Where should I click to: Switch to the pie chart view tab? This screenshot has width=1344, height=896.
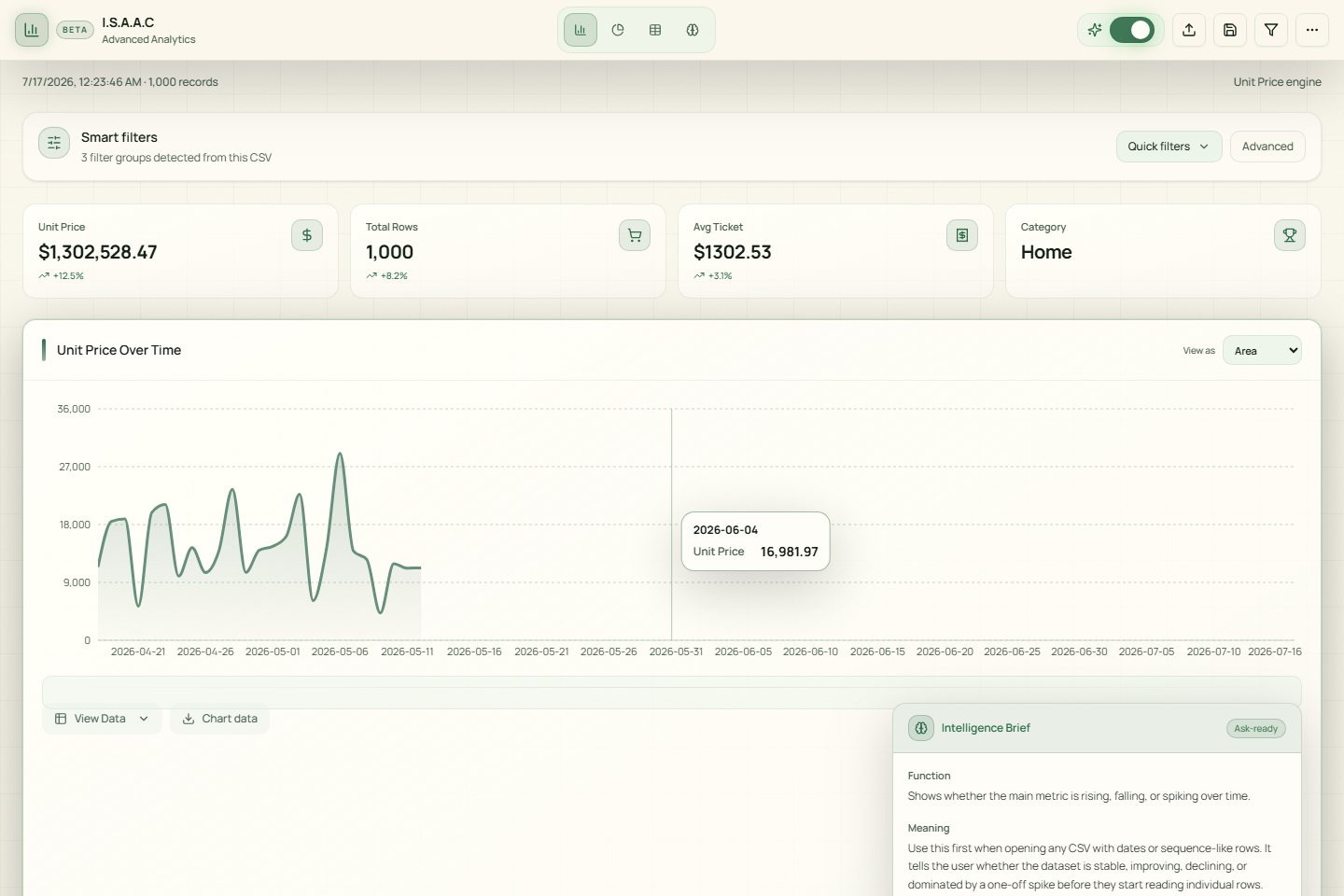click(618, 30)
